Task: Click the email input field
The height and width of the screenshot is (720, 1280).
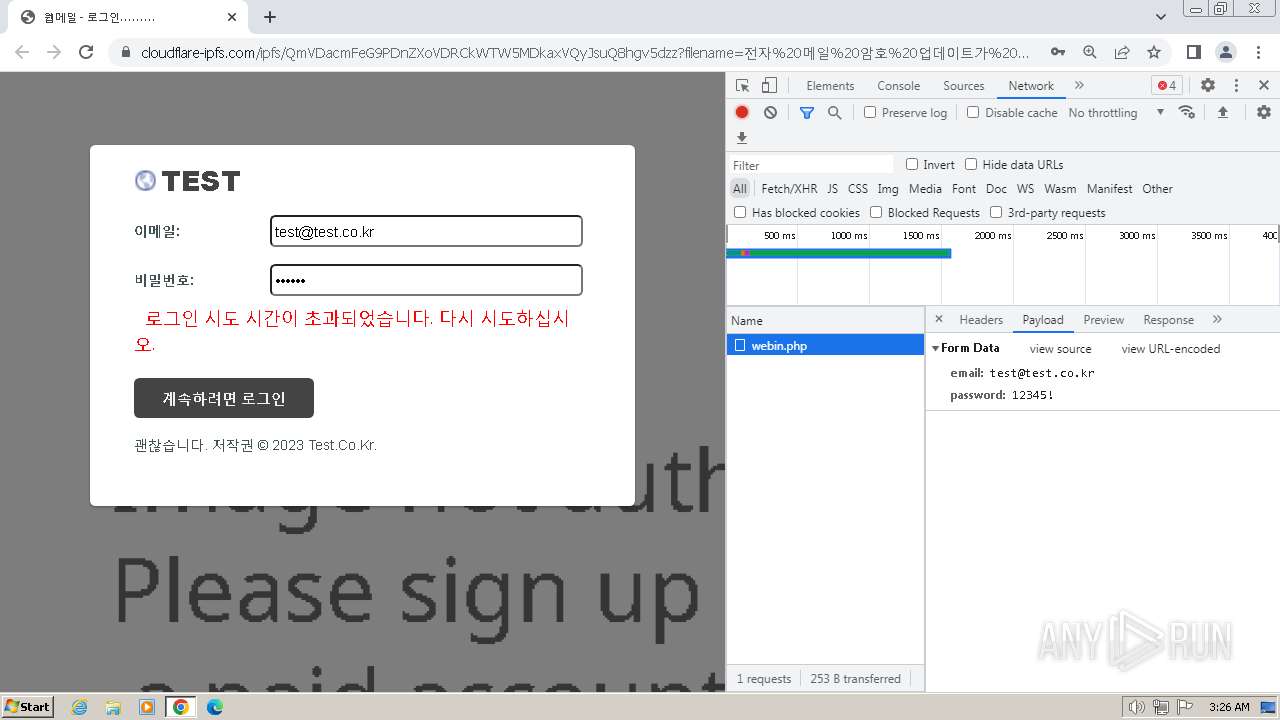Action: 426,231
